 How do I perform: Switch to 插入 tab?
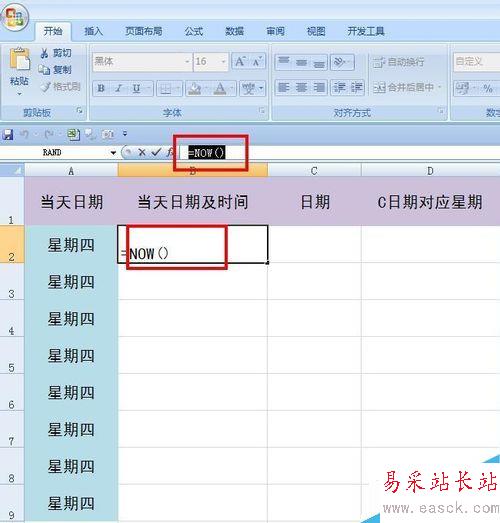(93, 31)
